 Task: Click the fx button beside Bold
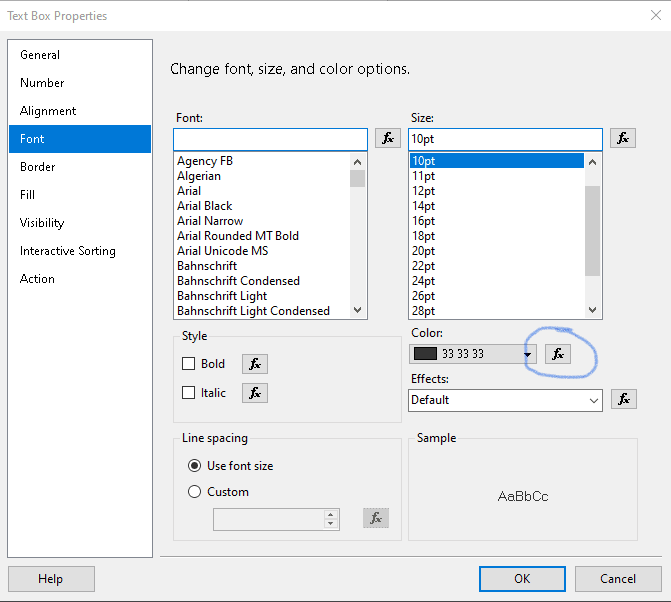pyautogui.click(x=255, y=364)
